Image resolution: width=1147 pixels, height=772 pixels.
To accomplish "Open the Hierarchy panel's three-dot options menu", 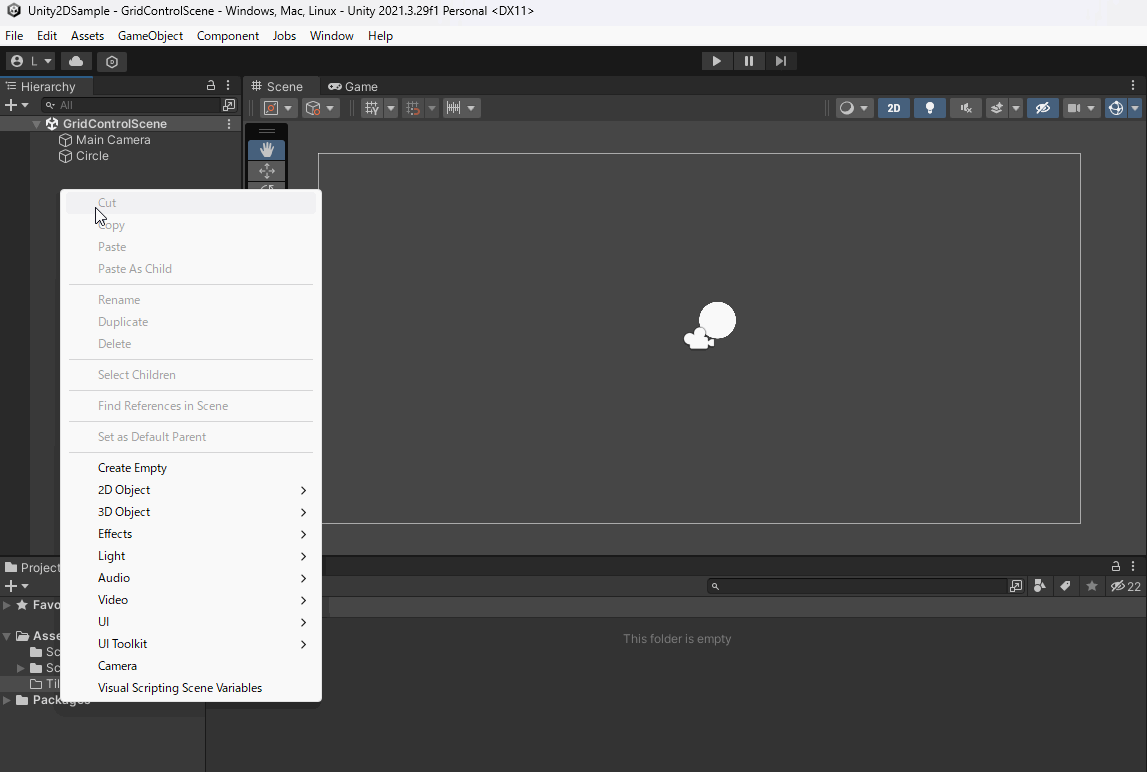I will (228, 86).
